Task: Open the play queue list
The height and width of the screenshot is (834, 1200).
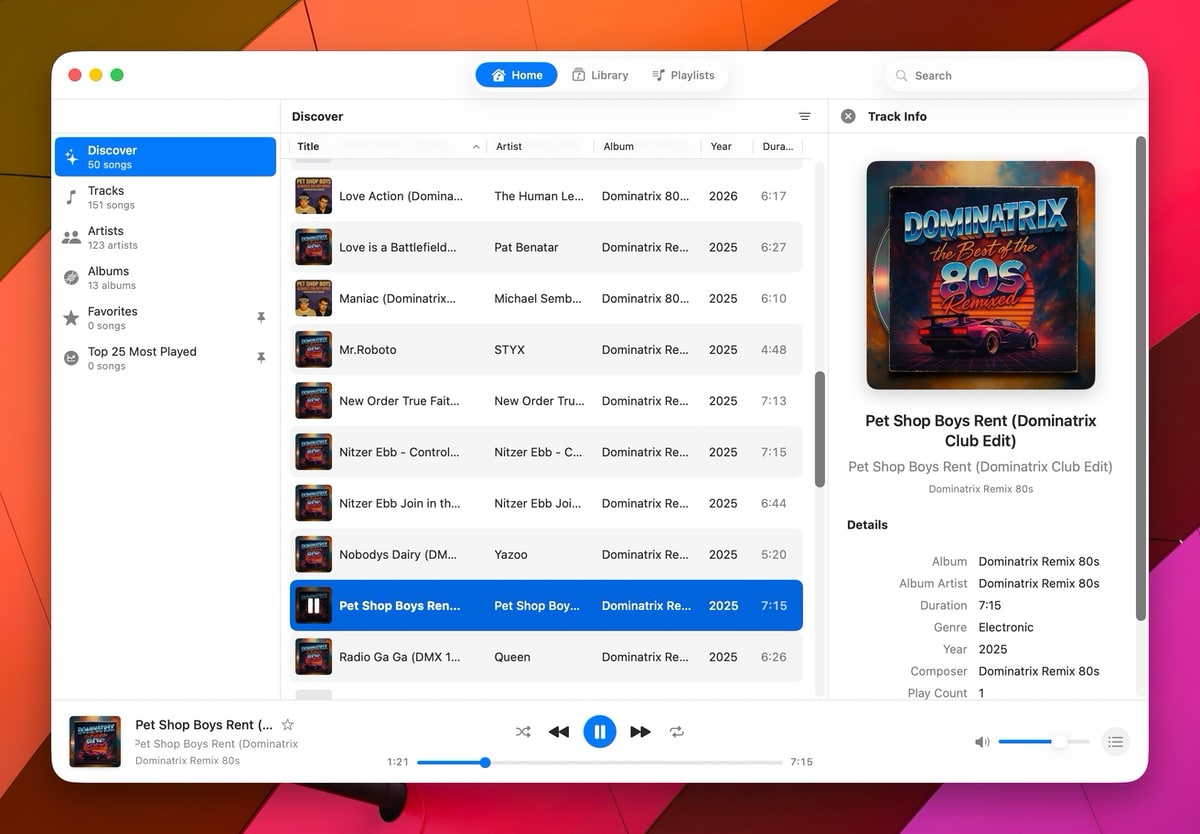Action: click(1116, 742)
